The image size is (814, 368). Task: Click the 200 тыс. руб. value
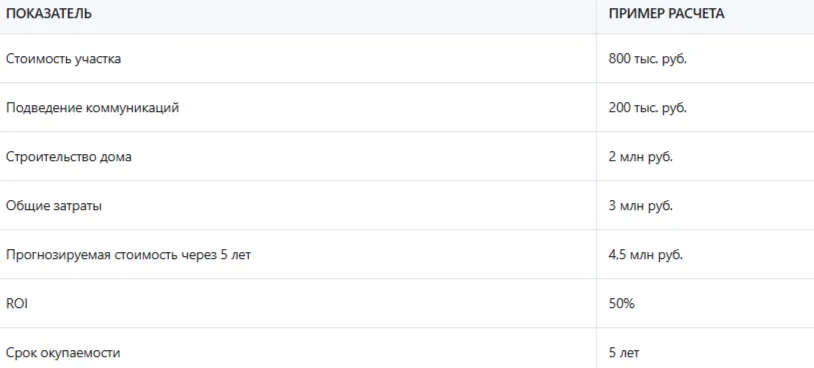647,108
